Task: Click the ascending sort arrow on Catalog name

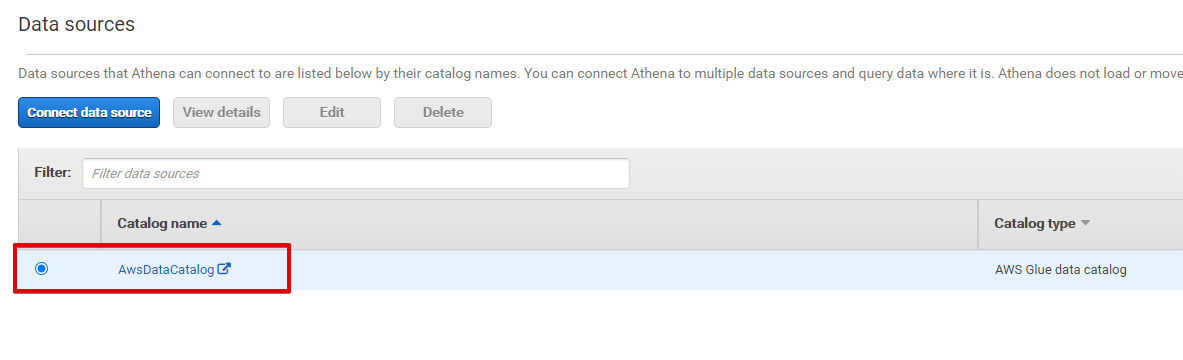Action: pyautogui.click(x=217, y=223)
